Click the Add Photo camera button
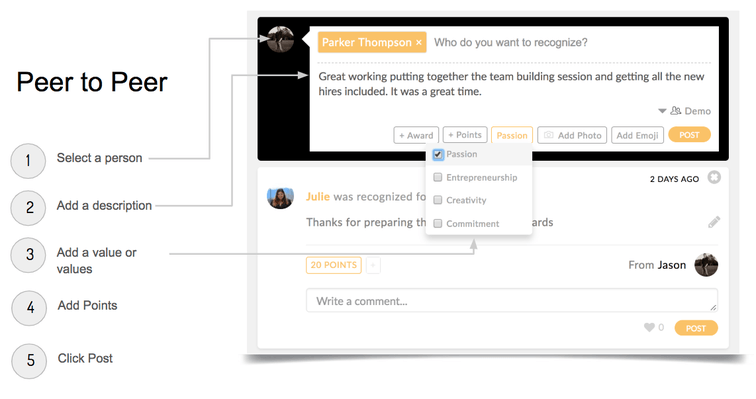 pos(572,135)
